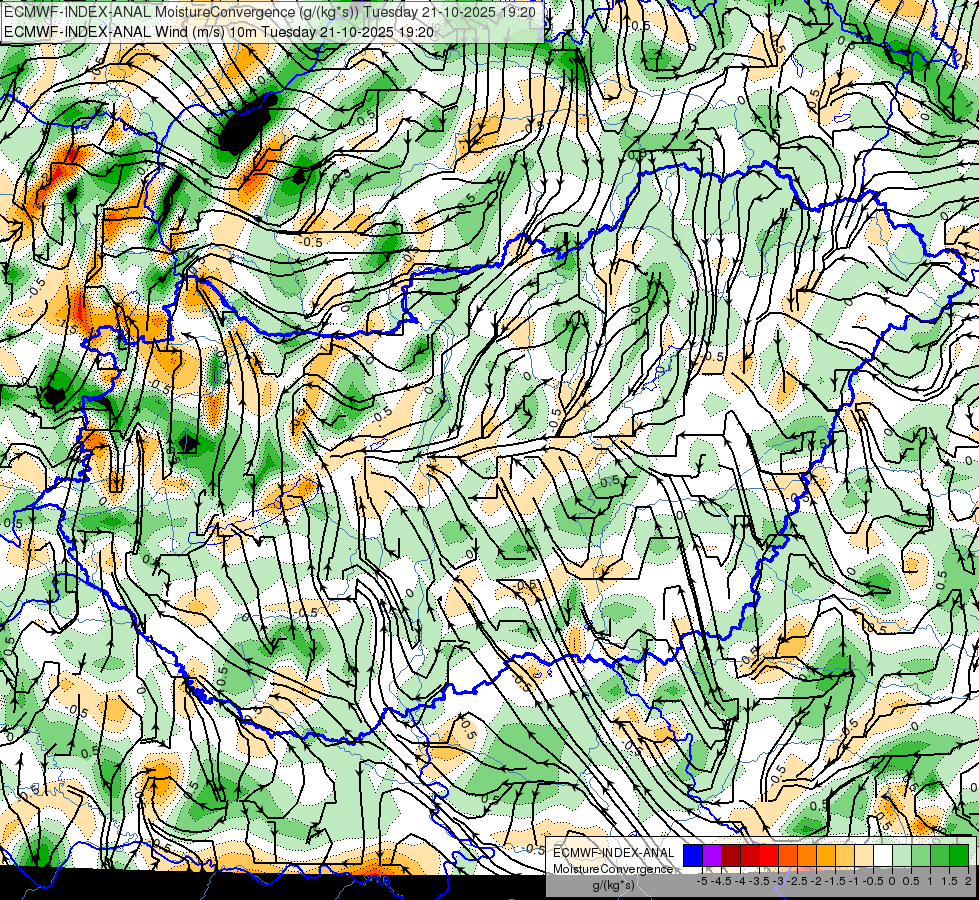This screenshot has height=900, width=979.
Task: Click the "1.5" tick label in the legend scale
Action: pos(948,881)
